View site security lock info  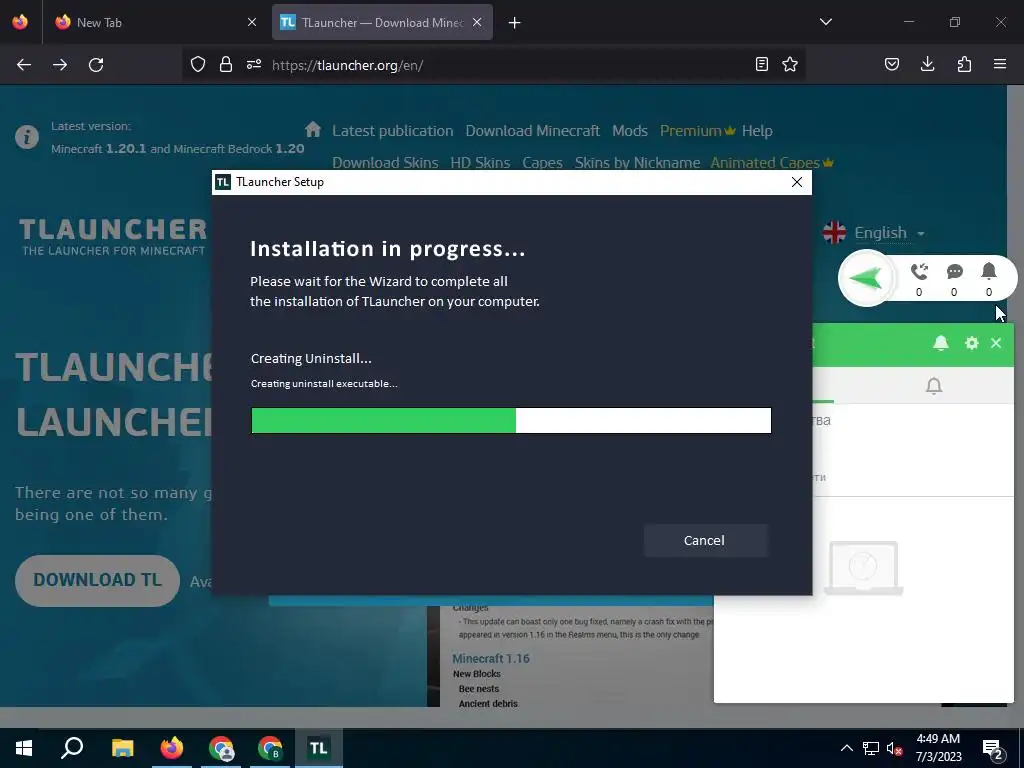[x=226, y=64]
